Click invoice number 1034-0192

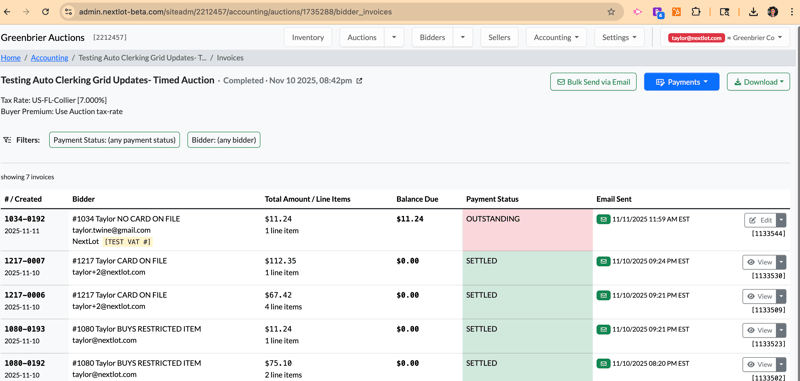coord(24,219)
